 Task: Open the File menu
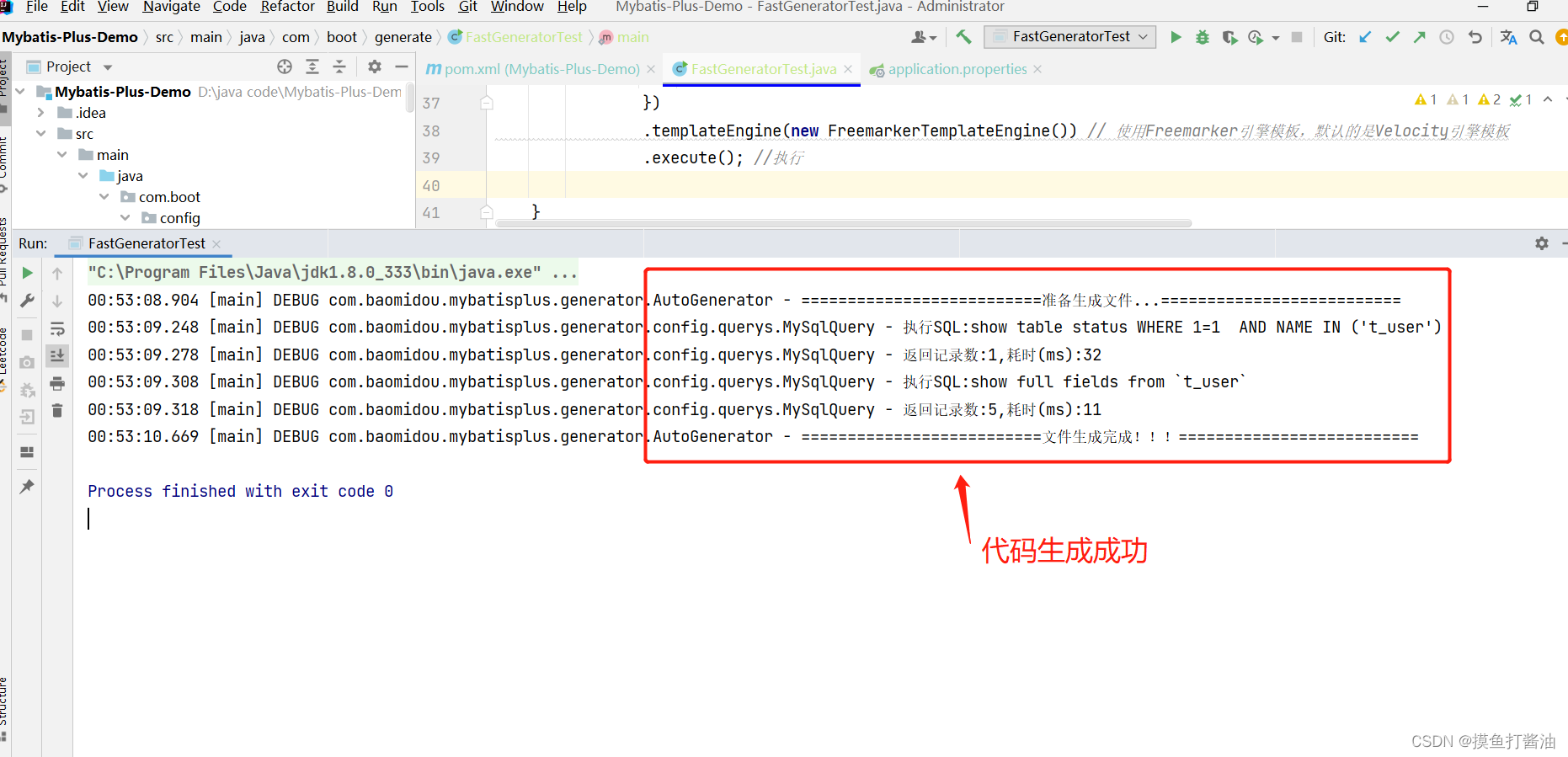(37, 7)
